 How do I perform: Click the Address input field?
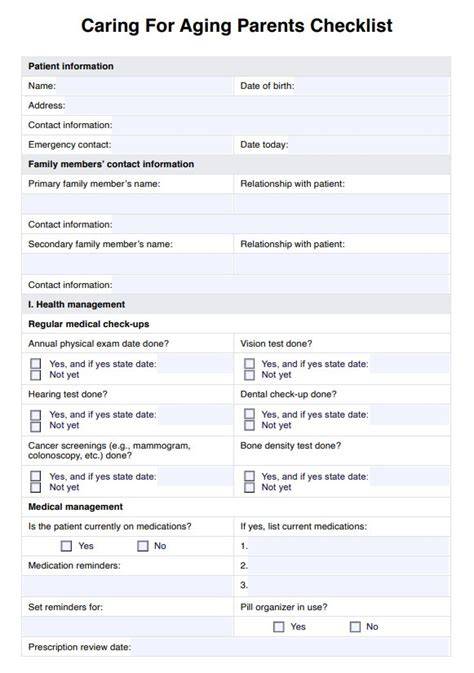pyautogui.click(x=258, y=106)
